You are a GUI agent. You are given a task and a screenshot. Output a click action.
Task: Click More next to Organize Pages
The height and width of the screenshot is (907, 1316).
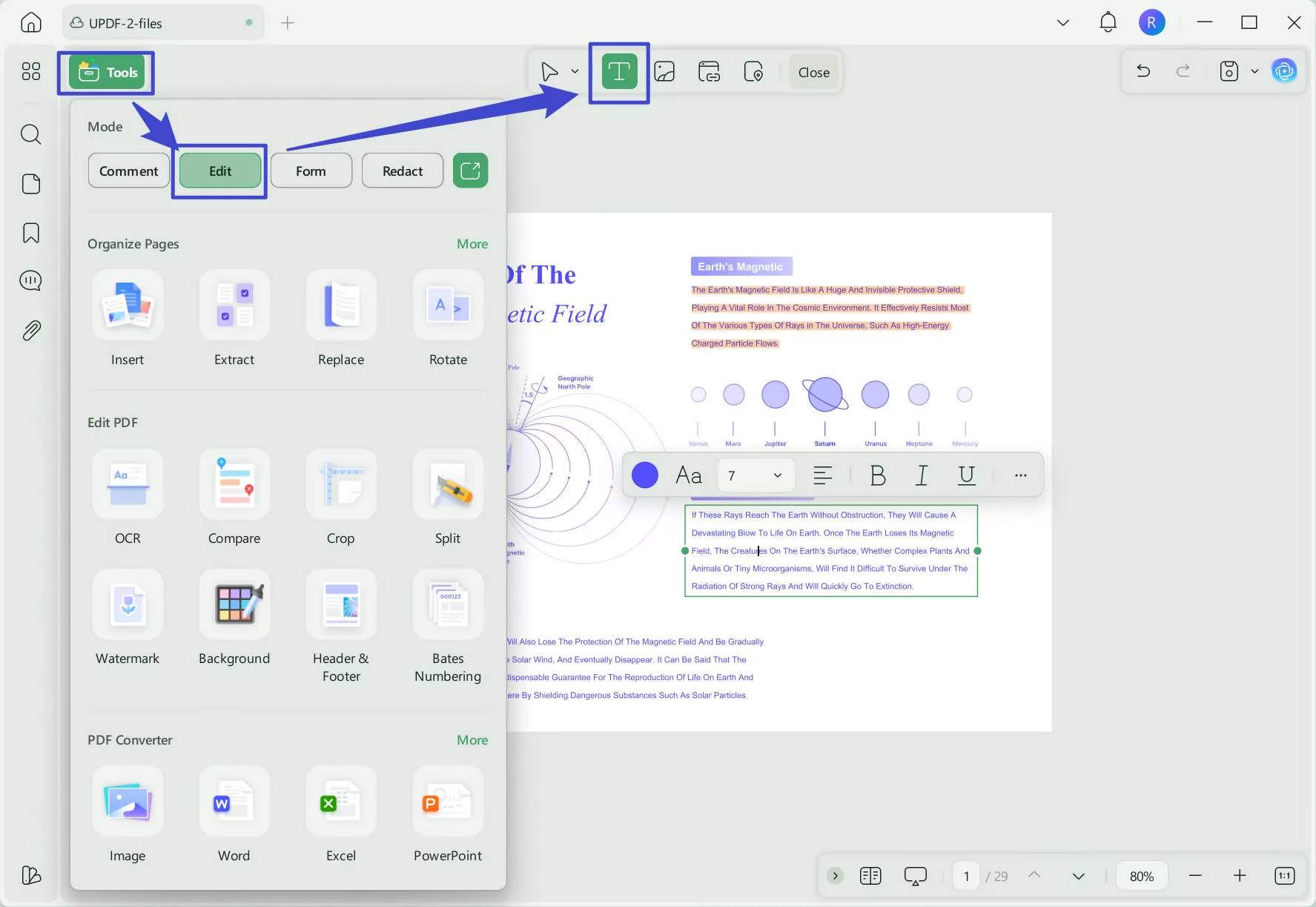[472, 243]
